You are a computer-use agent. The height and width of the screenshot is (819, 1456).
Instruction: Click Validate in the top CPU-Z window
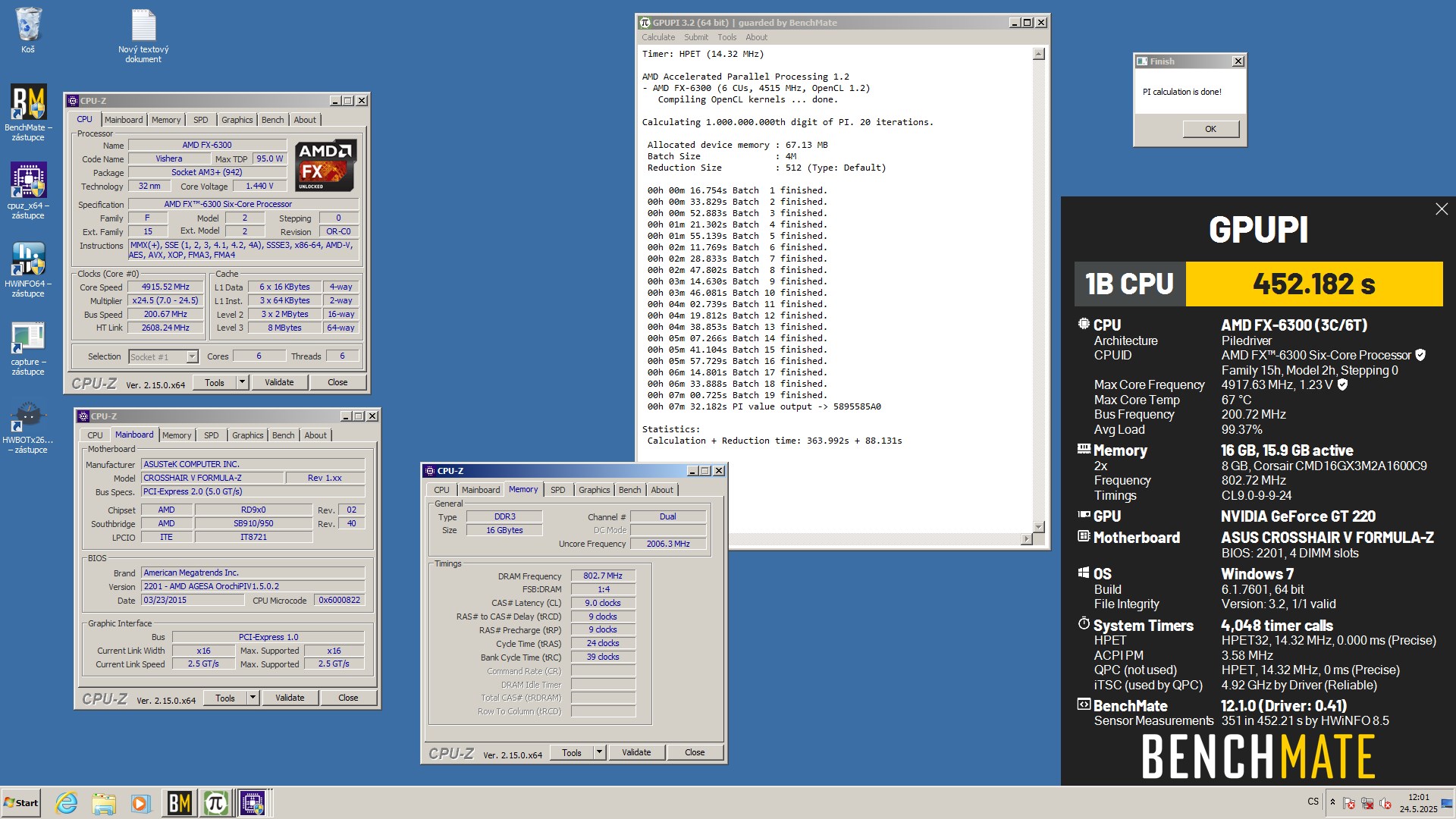tap(279, 382)
